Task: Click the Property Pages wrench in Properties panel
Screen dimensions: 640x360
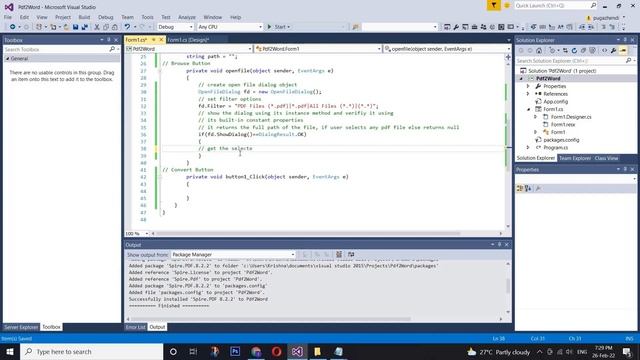Action: [x=538, y=188]
